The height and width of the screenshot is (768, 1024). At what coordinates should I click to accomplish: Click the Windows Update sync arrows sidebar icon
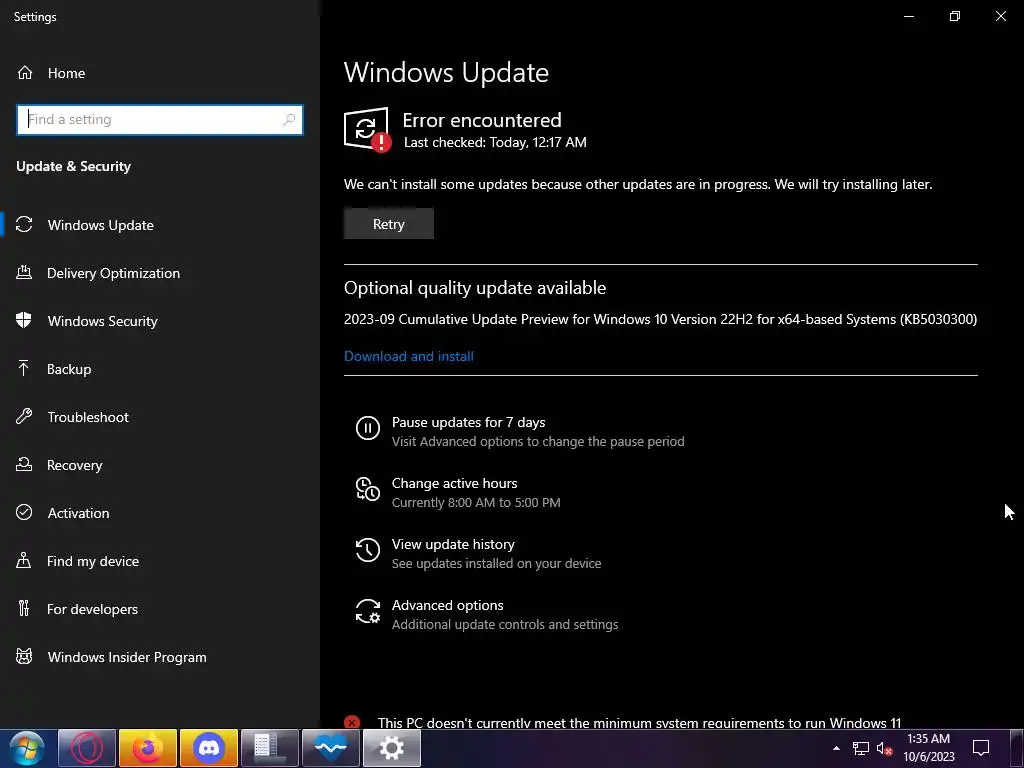(24, 225)
